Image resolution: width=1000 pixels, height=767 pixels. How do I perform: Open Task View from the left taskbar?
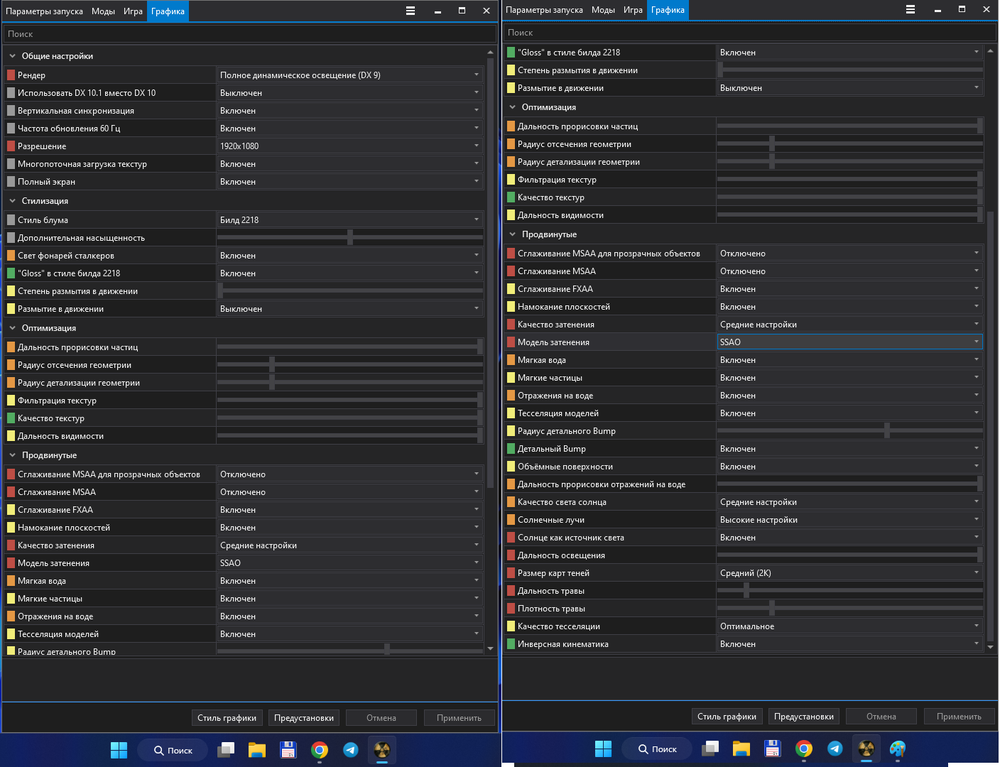pos(227,749)
